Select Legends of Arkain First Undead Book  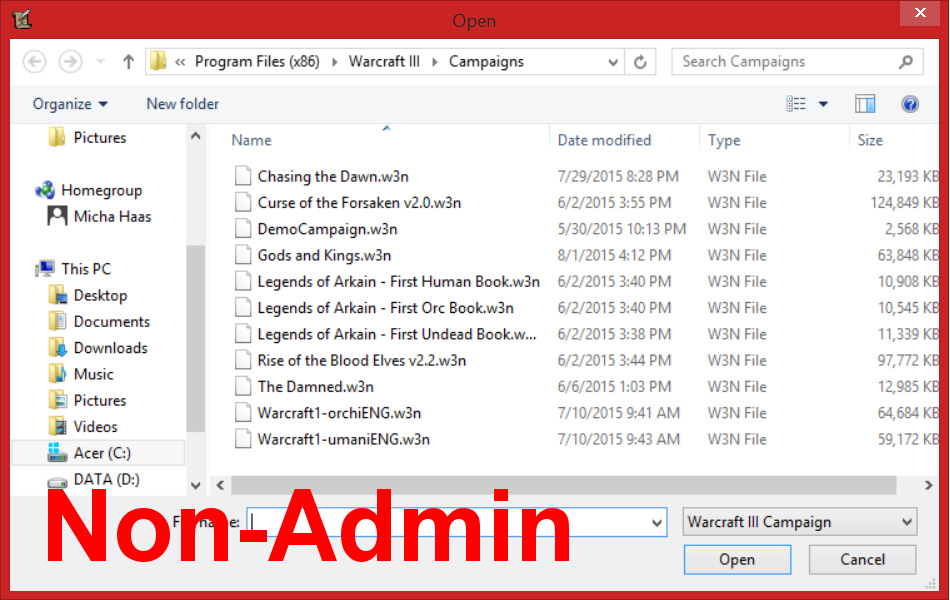coord(397,335)
